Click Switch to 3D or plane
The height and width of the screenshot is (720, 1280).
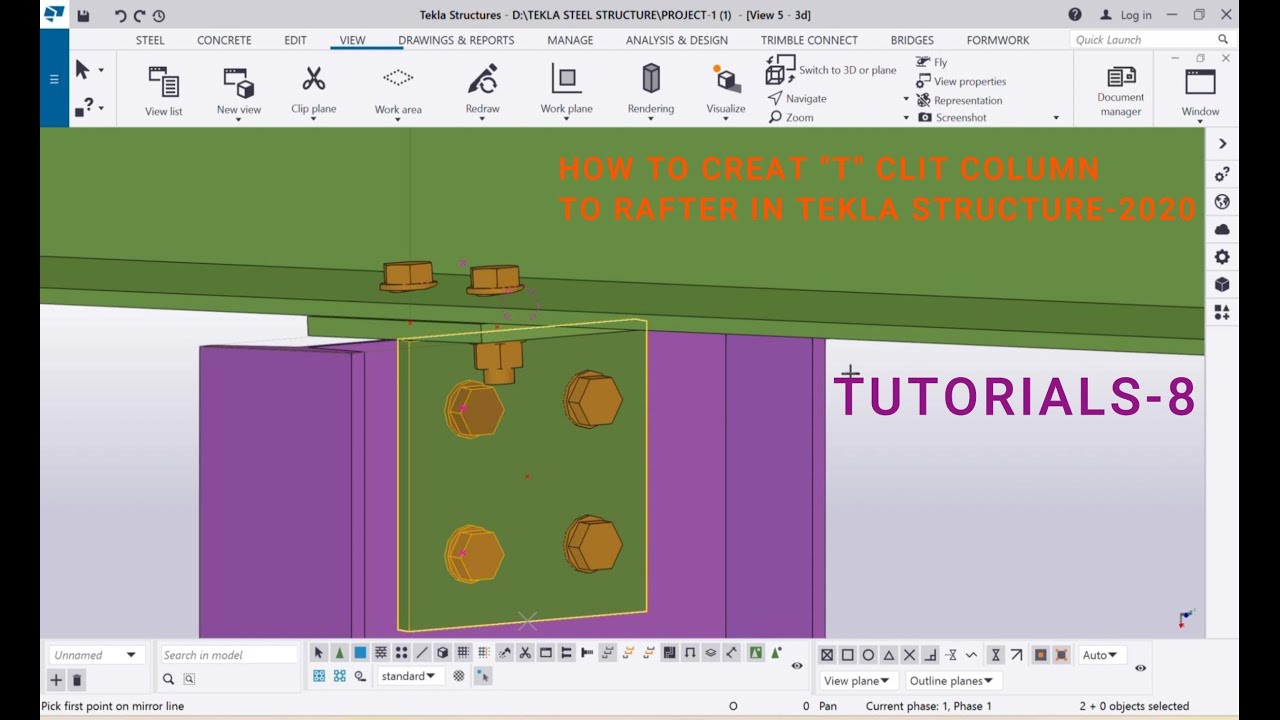[x=831, y=71]
